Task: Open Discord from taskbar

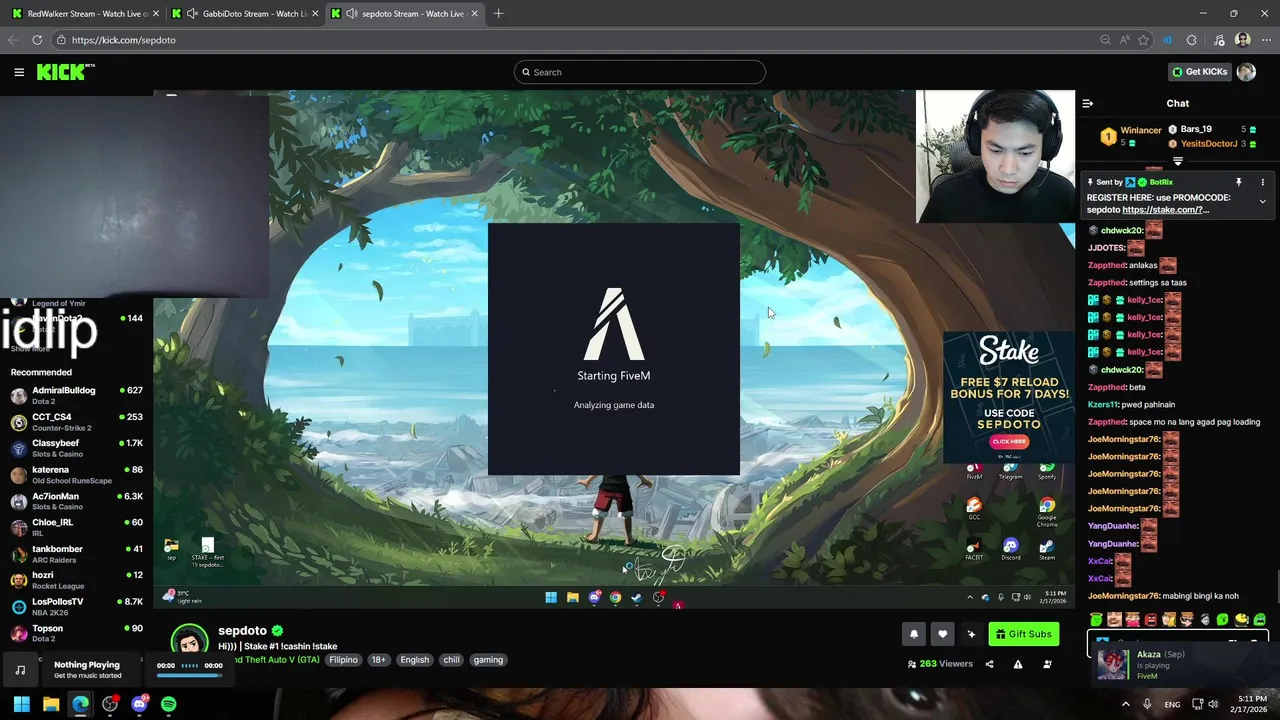Action: [139, 704]
